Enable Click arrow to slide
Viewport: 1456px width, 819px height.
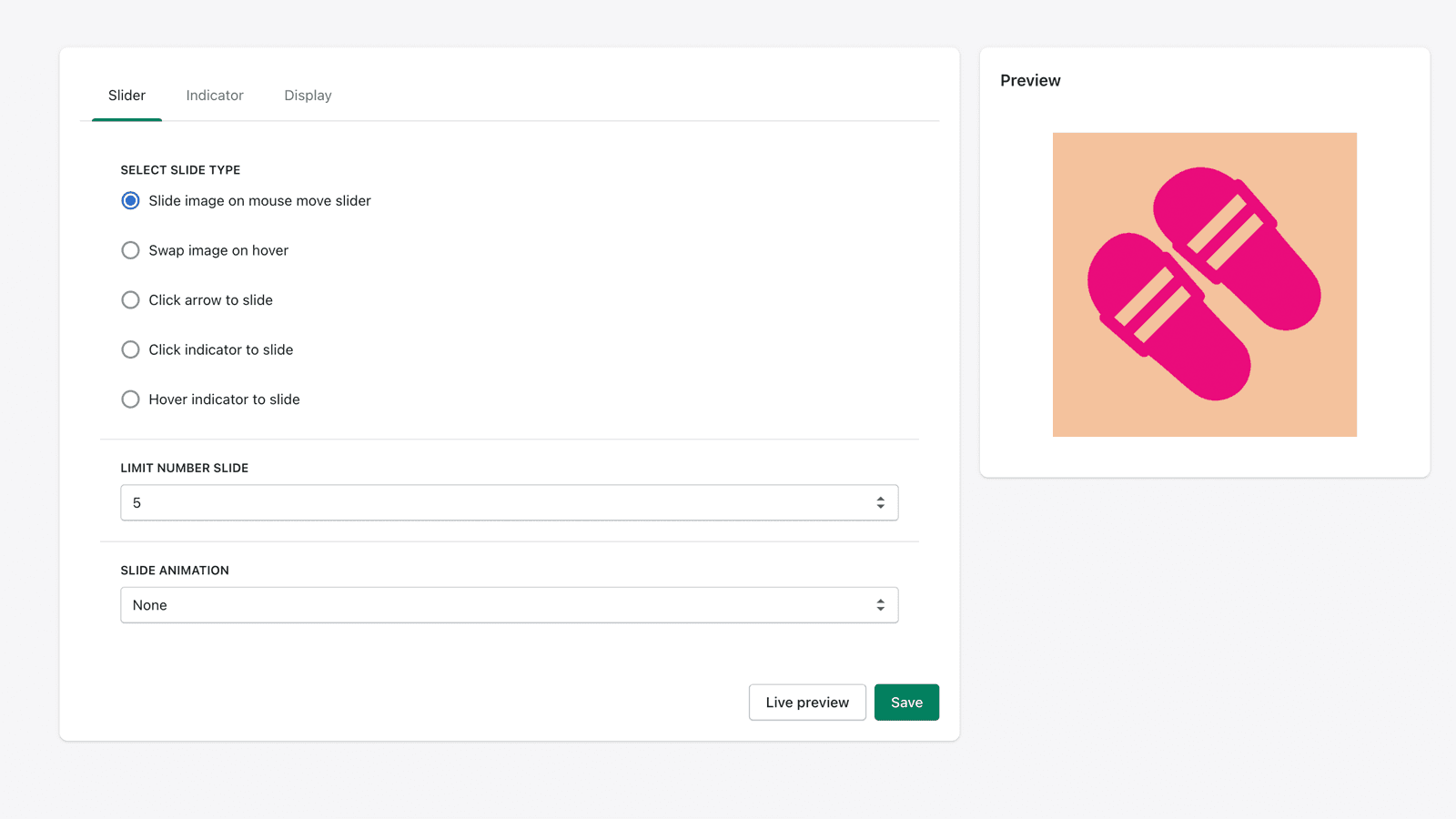(130, 299)
